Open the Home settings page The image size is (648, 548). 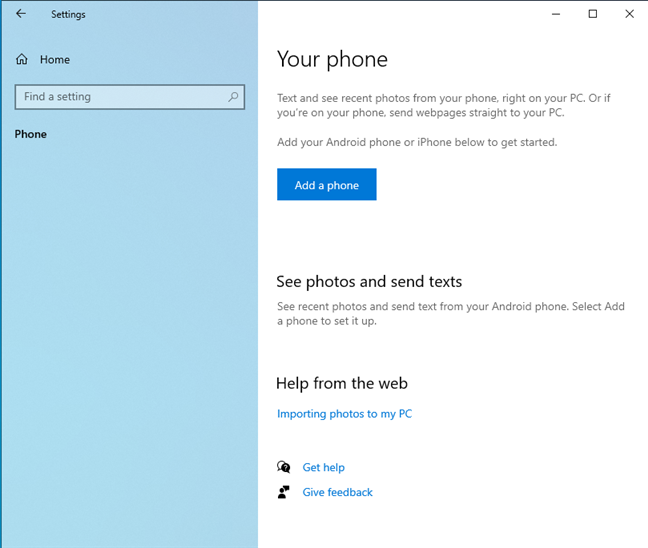pos(43,60)
